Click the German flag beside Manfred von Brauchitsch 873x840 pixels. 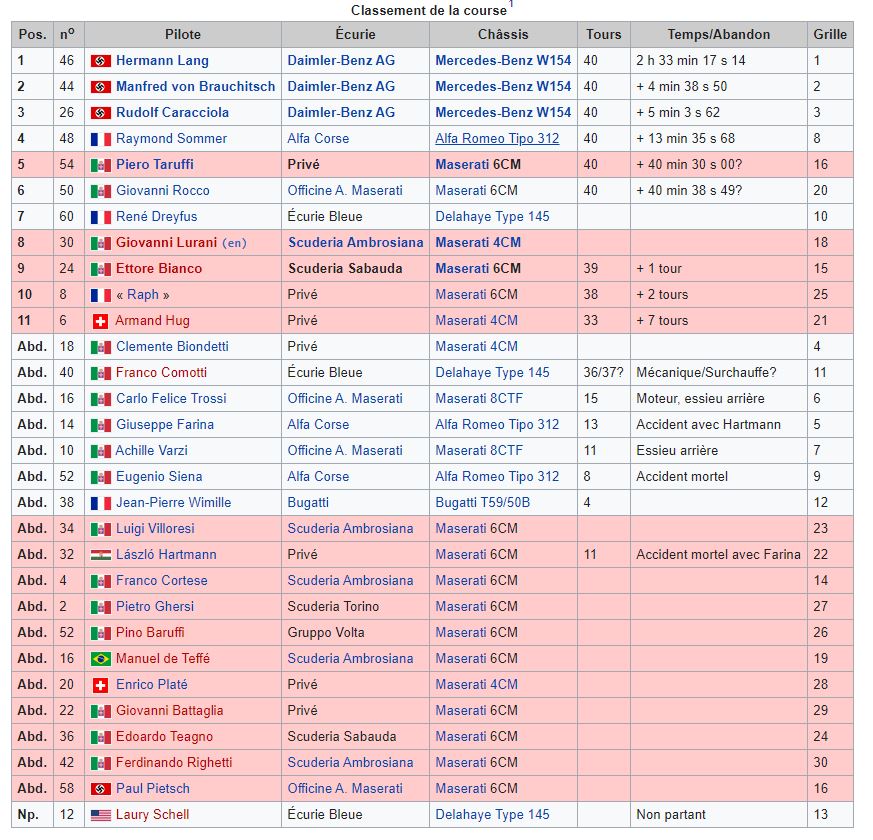click(x=101, y=87)
